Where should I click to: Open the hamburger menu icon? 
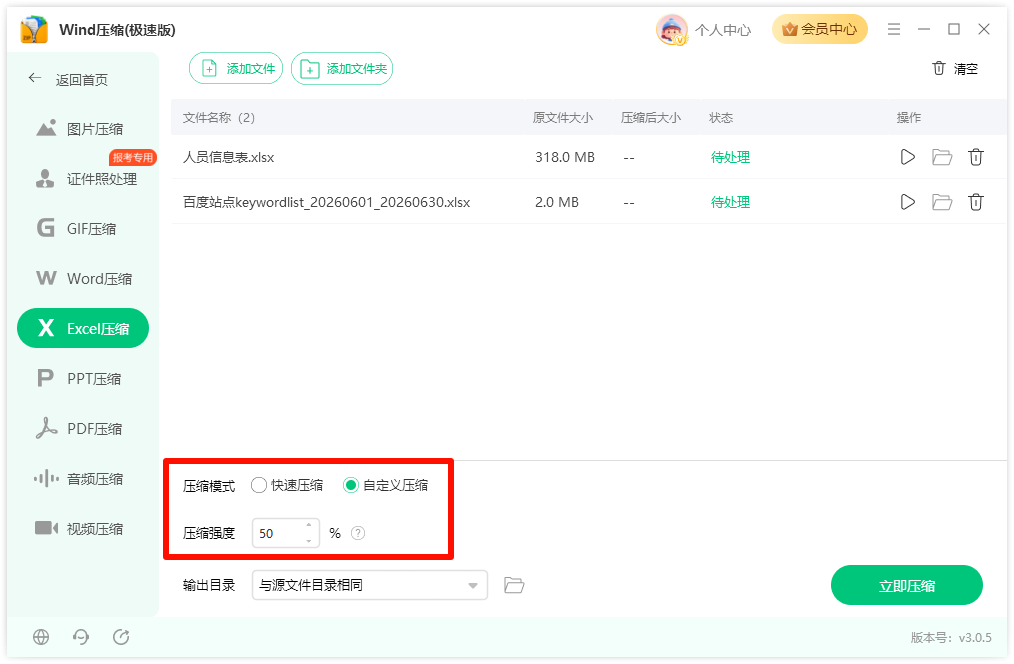[x=894, y=29]
